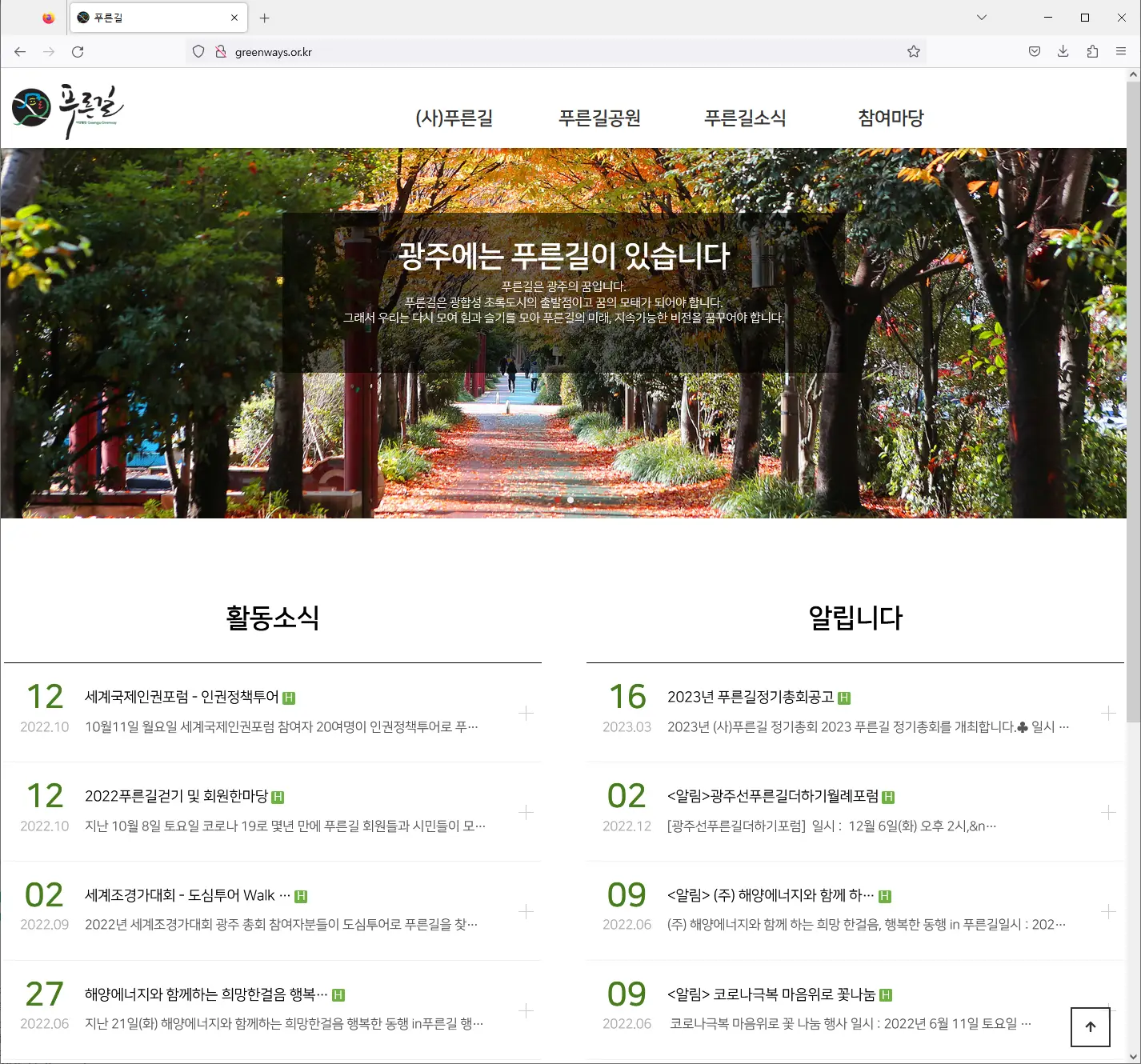Open a new browser tab
This screenshot has height=1064, width=1141.
pos(264,17)
